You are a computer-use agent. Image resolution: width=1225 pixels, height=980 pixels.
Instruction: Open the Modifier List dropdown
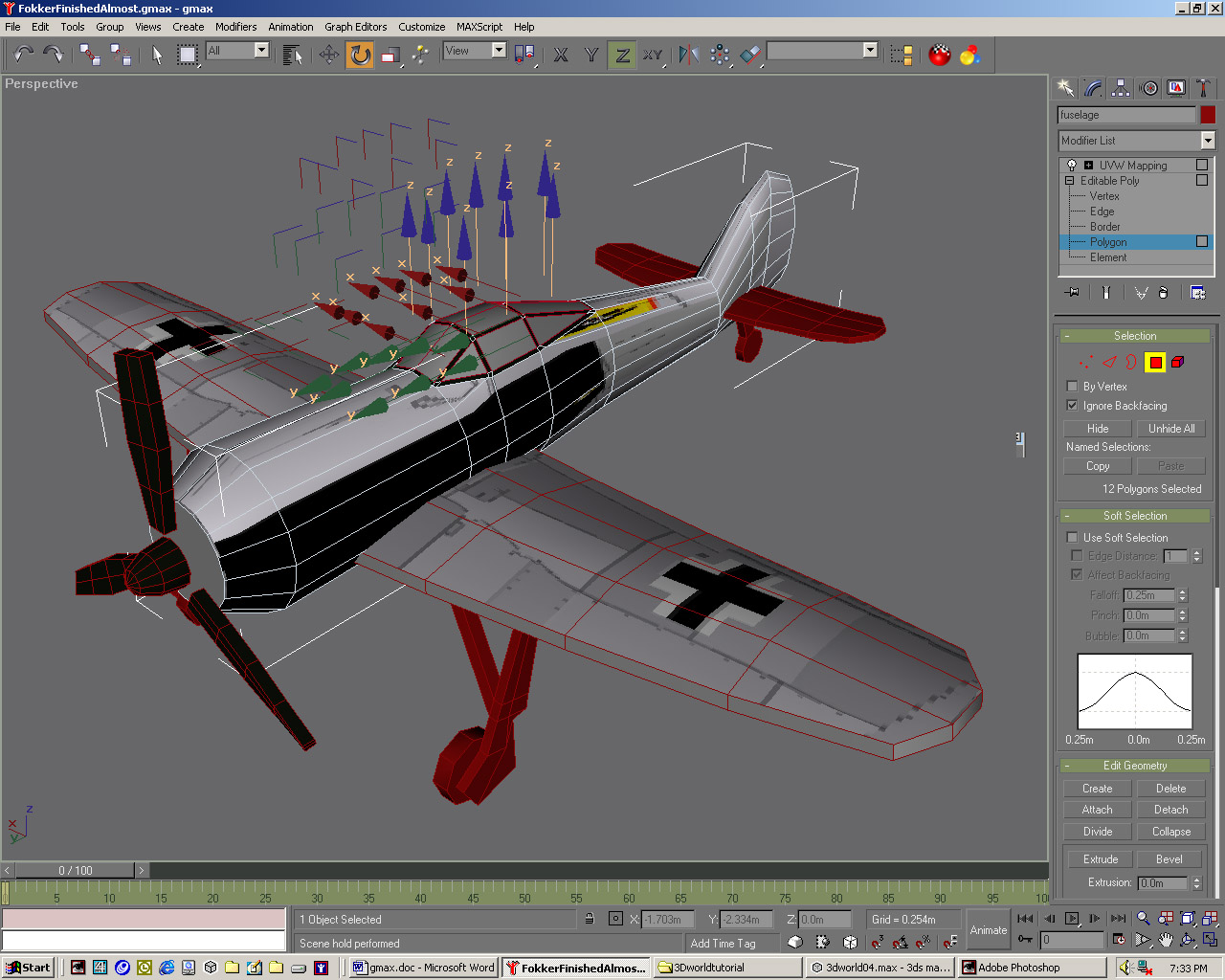coord(1207,141)
